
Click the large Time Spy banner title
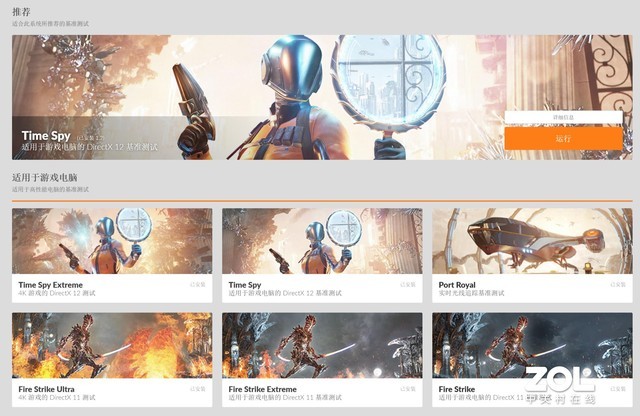coord(46,136)
